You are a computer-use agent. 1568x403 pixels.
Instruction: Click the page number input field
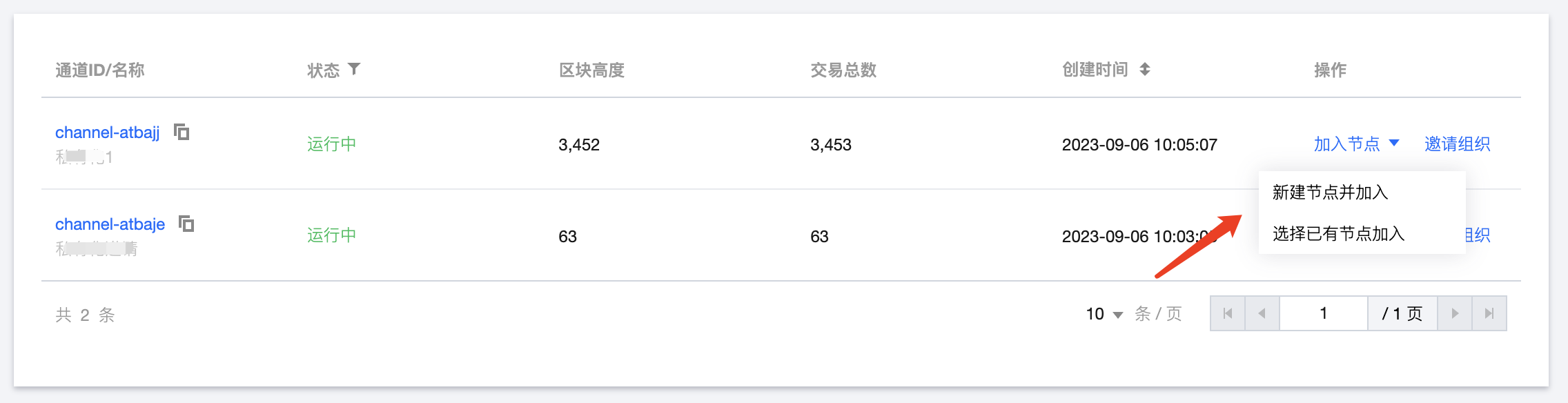[x=1323, y=313]
